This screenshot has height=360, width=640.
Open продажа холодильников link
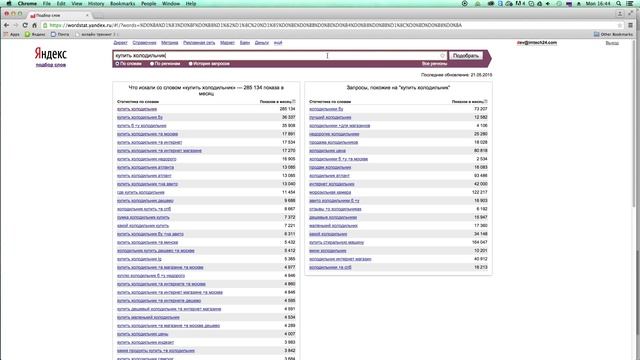(333, 142)
